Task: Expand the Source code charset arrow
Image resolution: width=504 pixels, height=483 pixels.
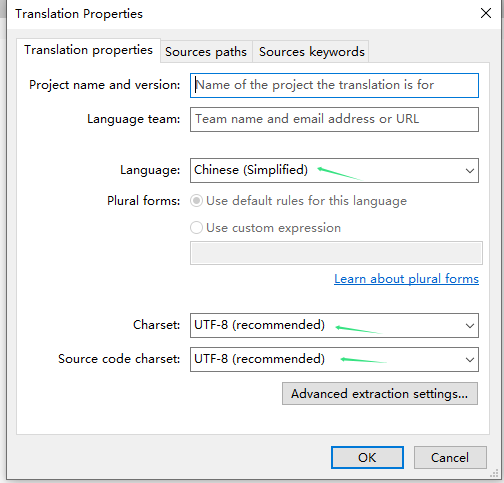Action: [x=470, y=360]
